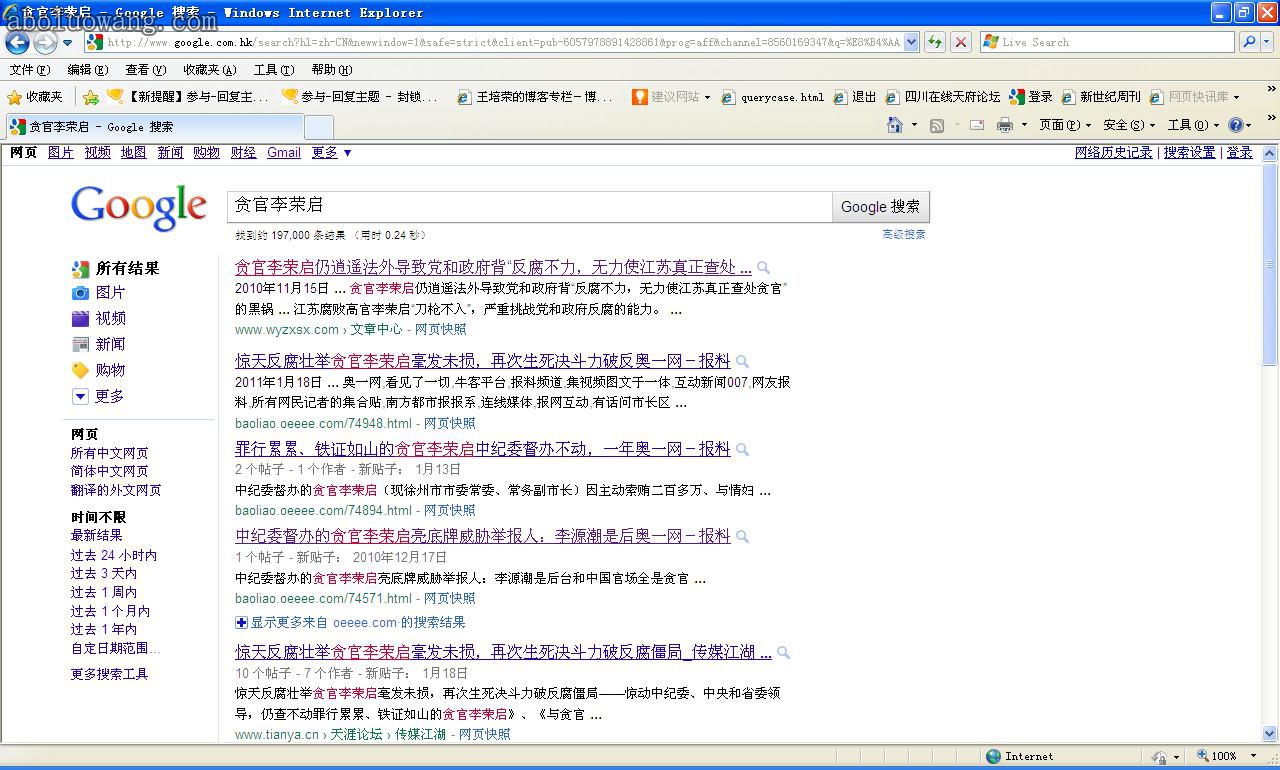
Task: Click the 过去 24 小时内 time filter
Action: pos(113,555)
